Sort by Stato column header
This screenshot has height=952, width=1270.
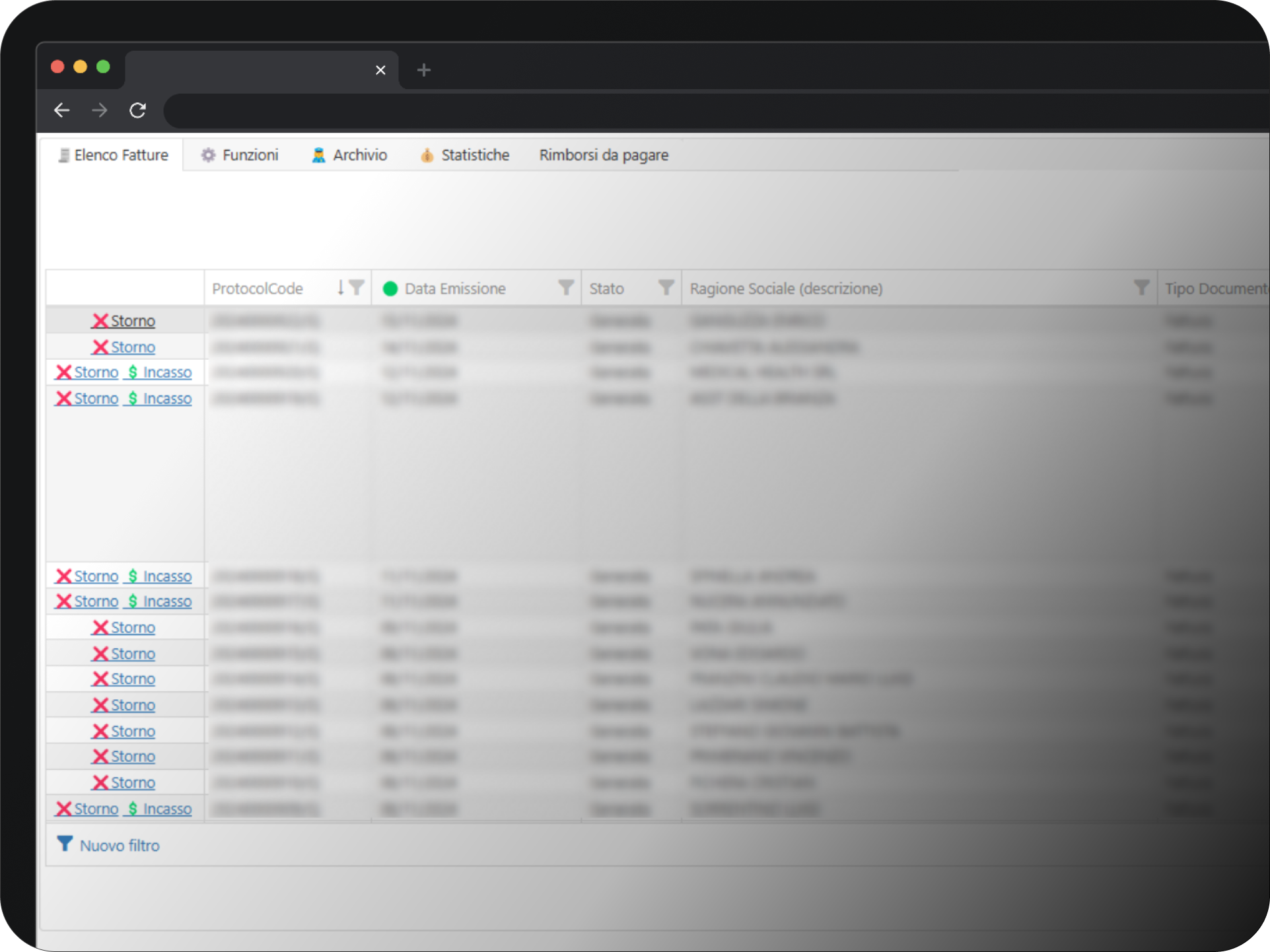607,289
